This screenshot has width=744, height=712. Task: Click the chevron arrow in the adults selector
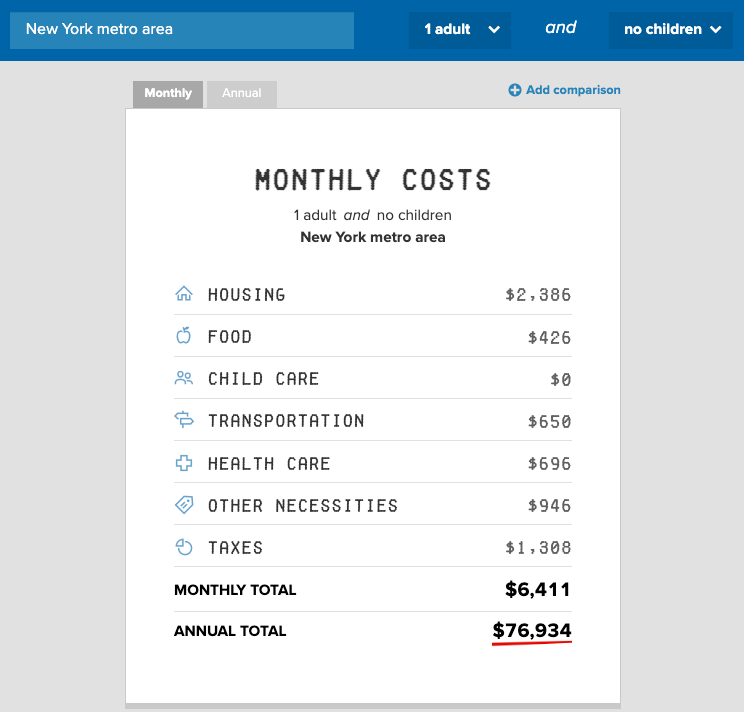494,30
